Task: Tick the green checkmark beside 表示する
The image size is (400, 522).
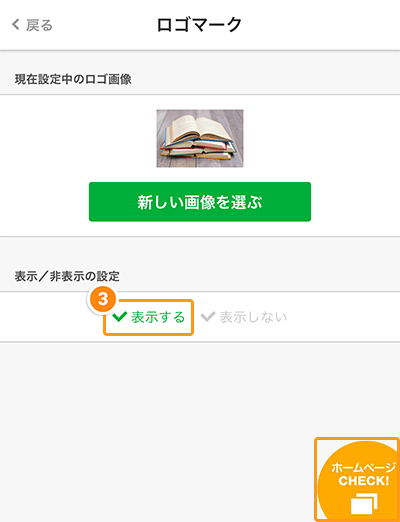Action: [x=119, y=317]
